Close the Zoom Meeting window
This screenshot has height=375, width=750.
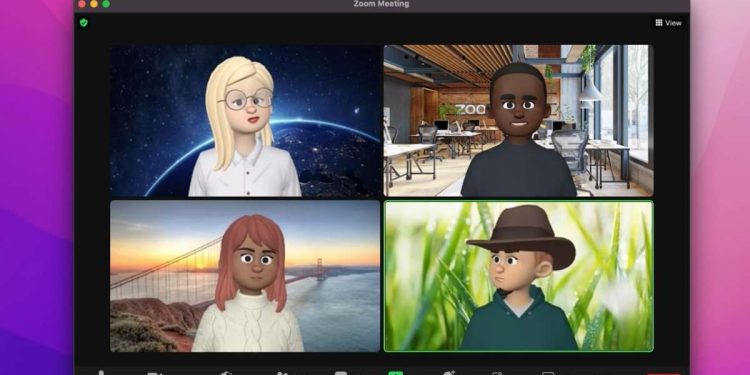[81, 4]
